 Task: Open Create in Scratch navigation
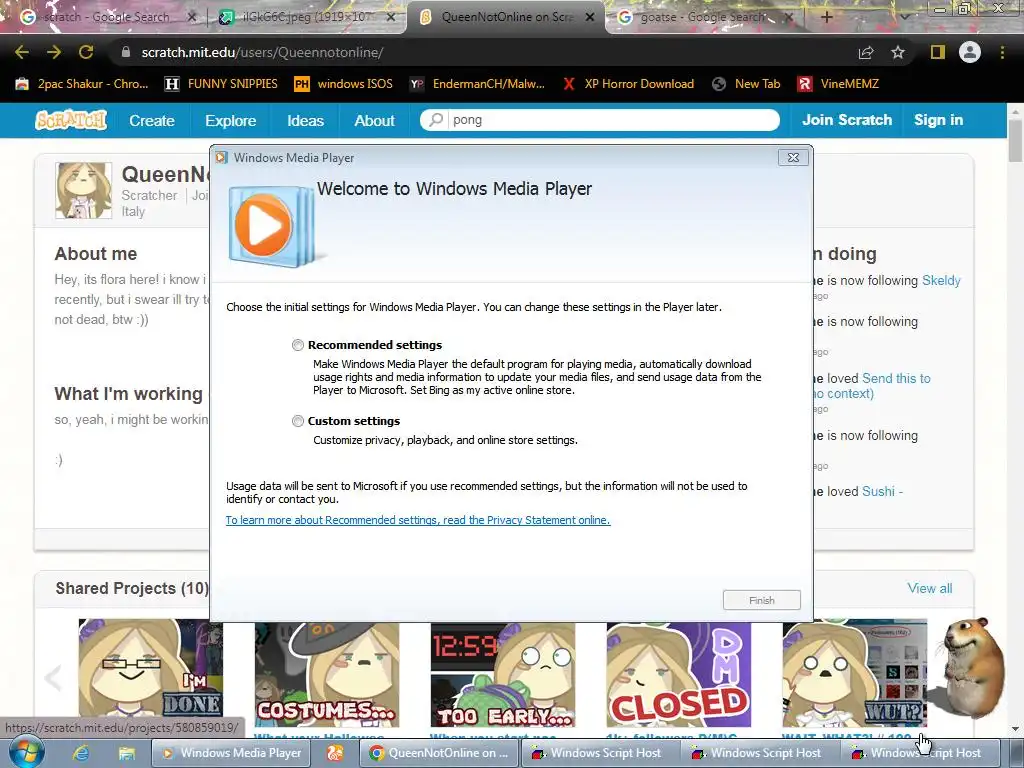152,120
